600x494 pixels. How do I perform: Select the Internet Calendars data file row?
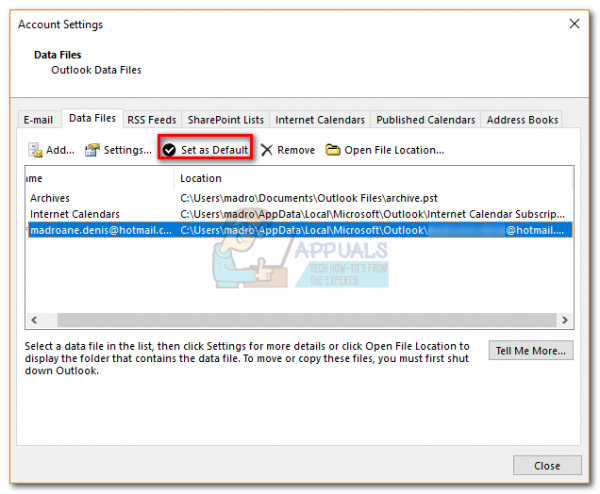coord(300,214)
